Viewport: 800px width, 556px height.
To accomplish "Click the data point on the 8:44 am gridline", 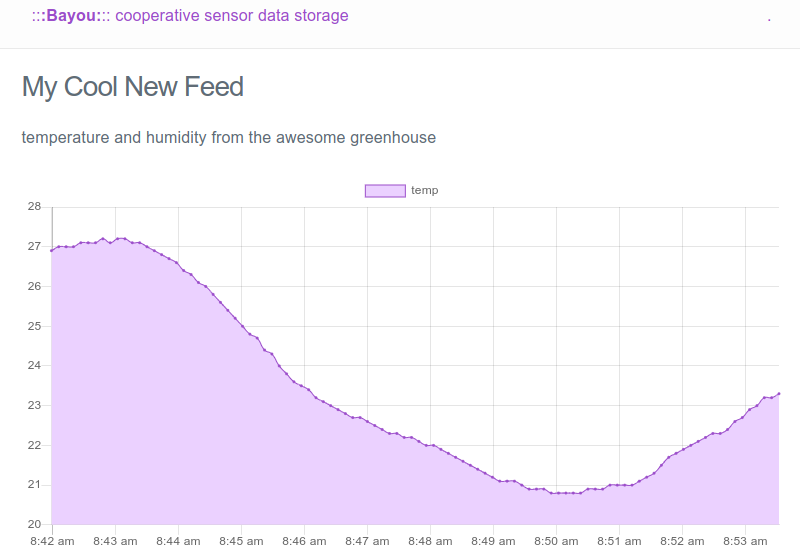I will (177, 263).
